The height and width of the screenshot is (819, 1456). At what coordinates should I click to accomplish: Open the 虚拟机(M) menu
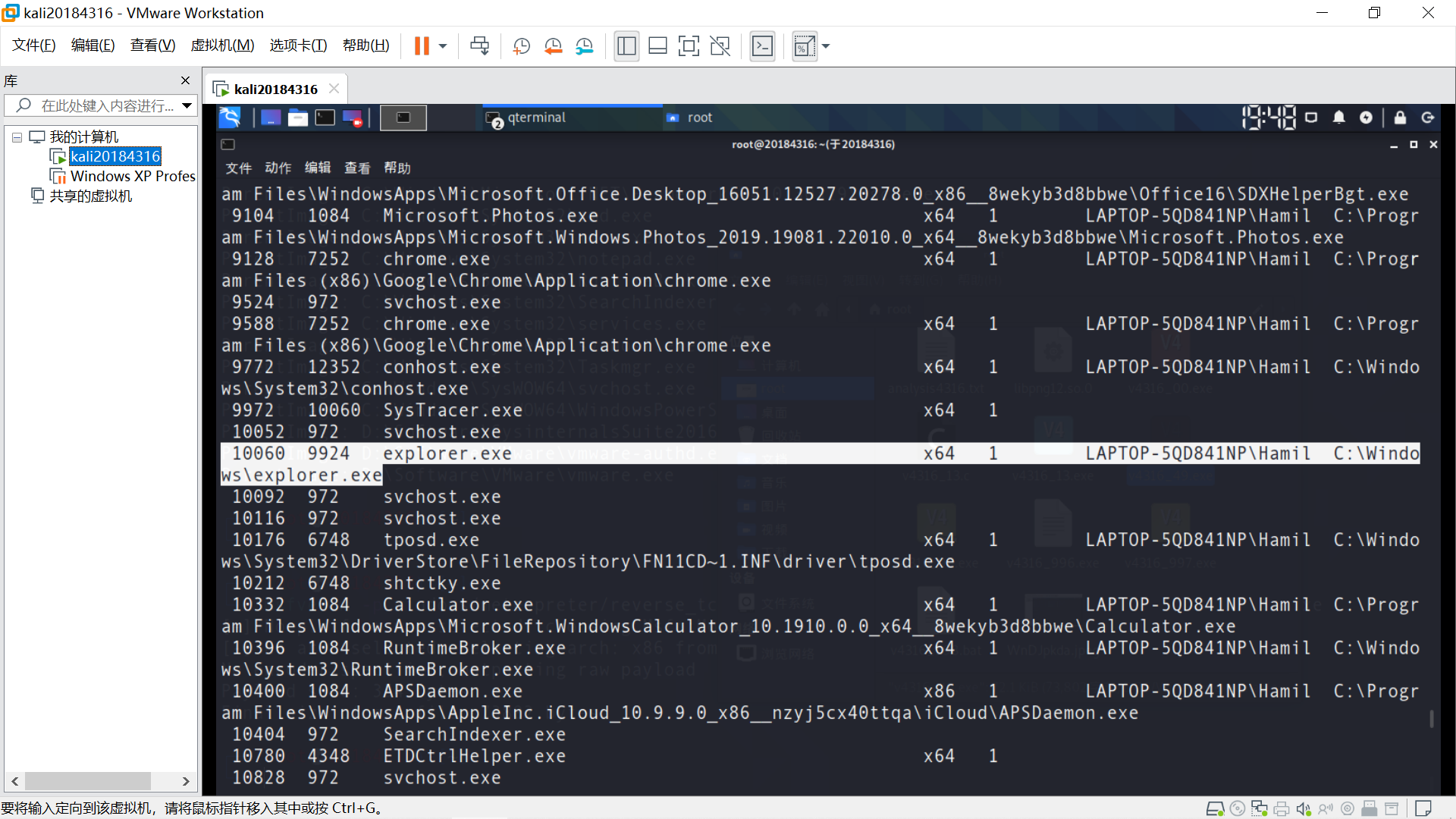(222, 45)
